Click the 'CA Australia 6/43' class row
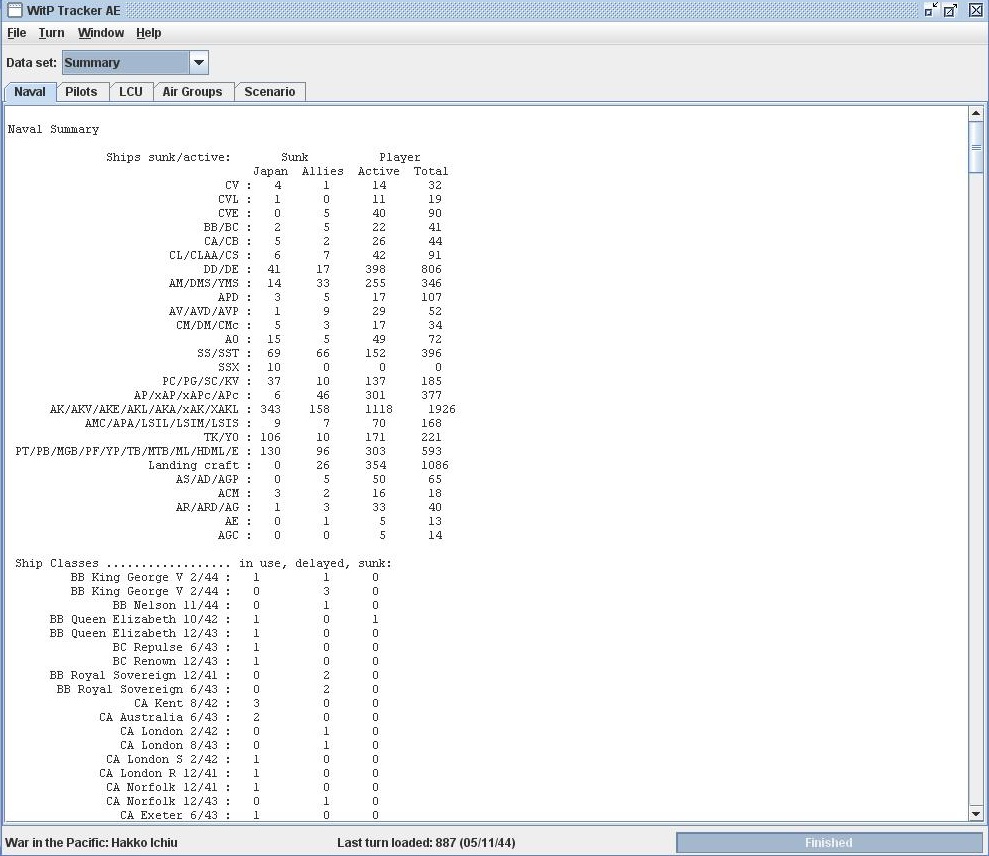Image resolution: width=989 pixels, height=856 pixels. (x=239, y=717)
